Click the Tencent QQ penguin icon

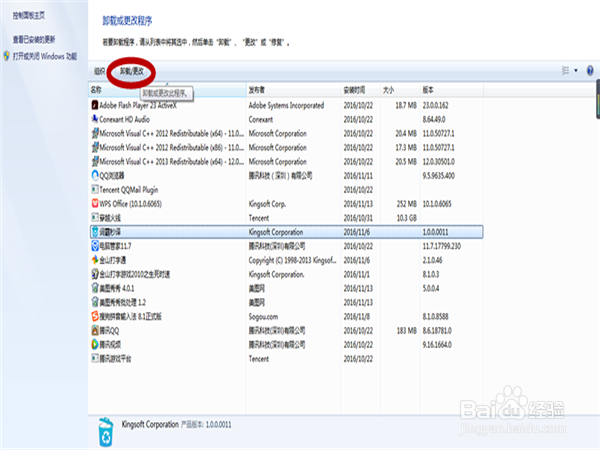95,330
